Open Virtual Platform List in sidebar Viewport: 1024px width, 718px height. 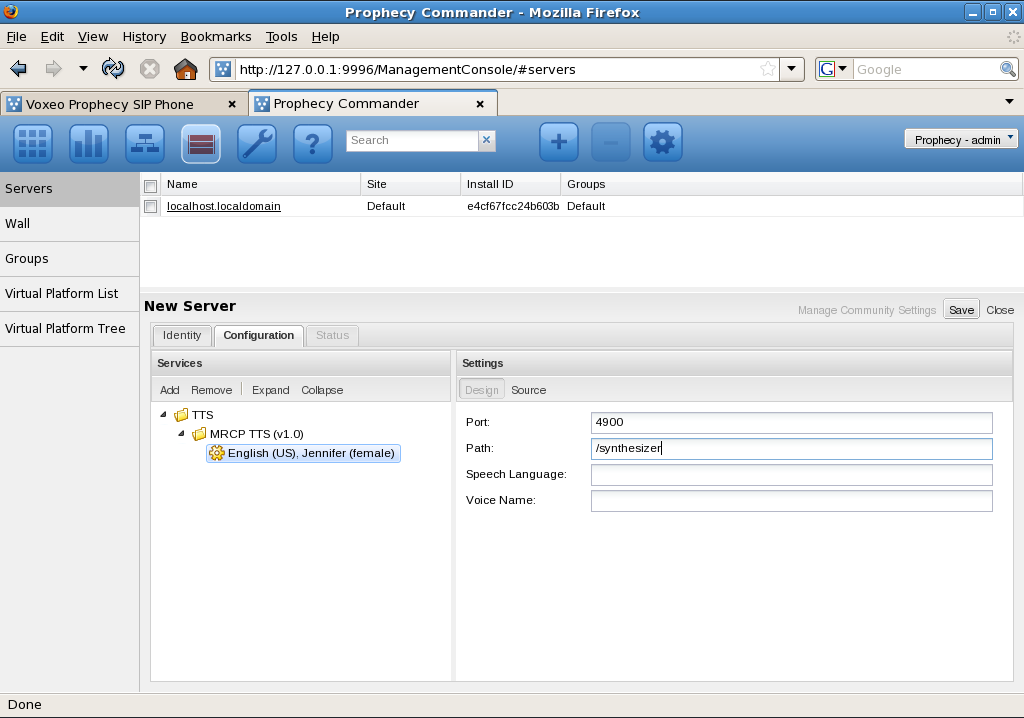tap(69, 294)
